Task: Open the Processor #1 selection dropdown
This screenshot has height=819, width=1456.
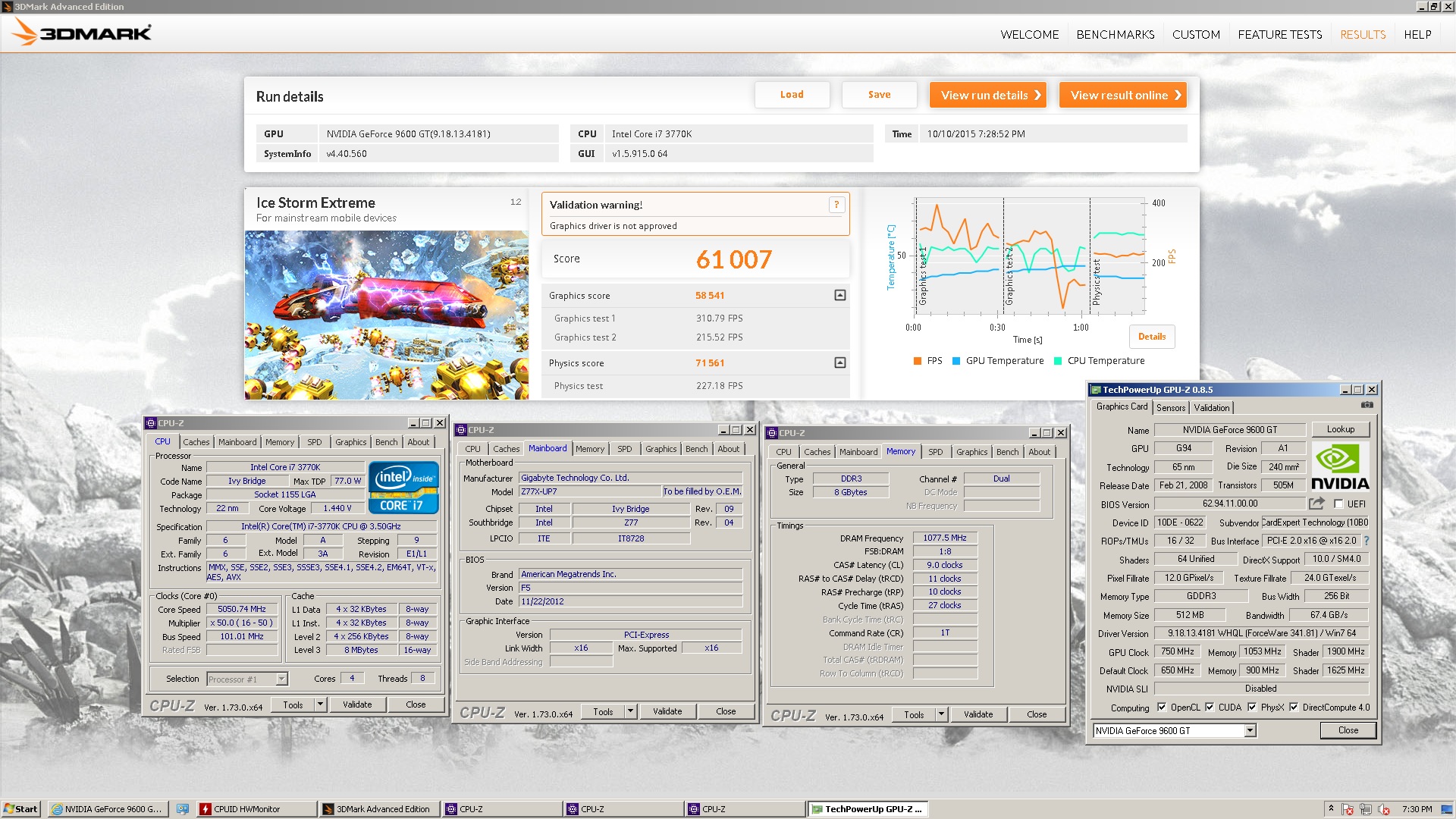Action: click(x=281, y=679)
